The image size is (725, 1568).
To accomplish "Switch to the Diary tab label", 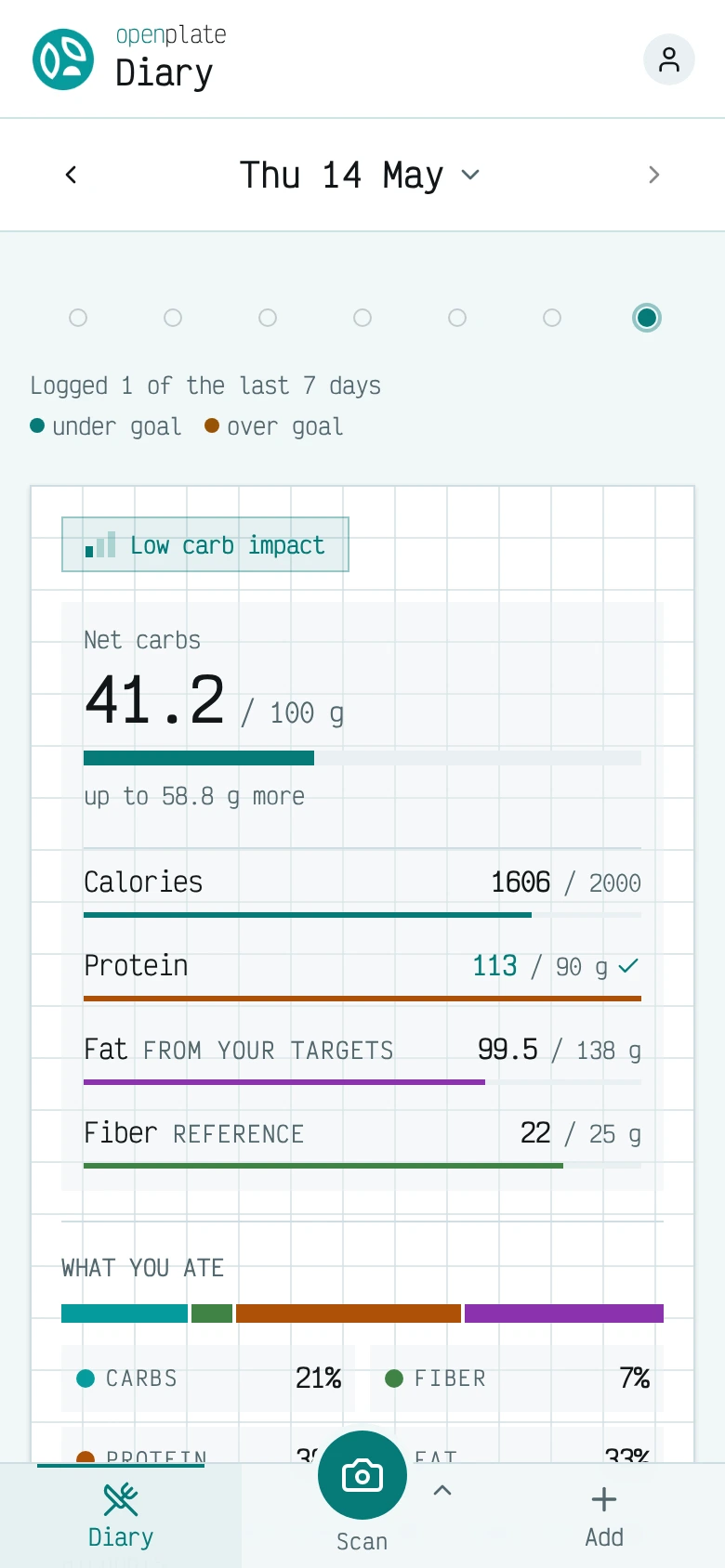I will tap(121, 1537).
